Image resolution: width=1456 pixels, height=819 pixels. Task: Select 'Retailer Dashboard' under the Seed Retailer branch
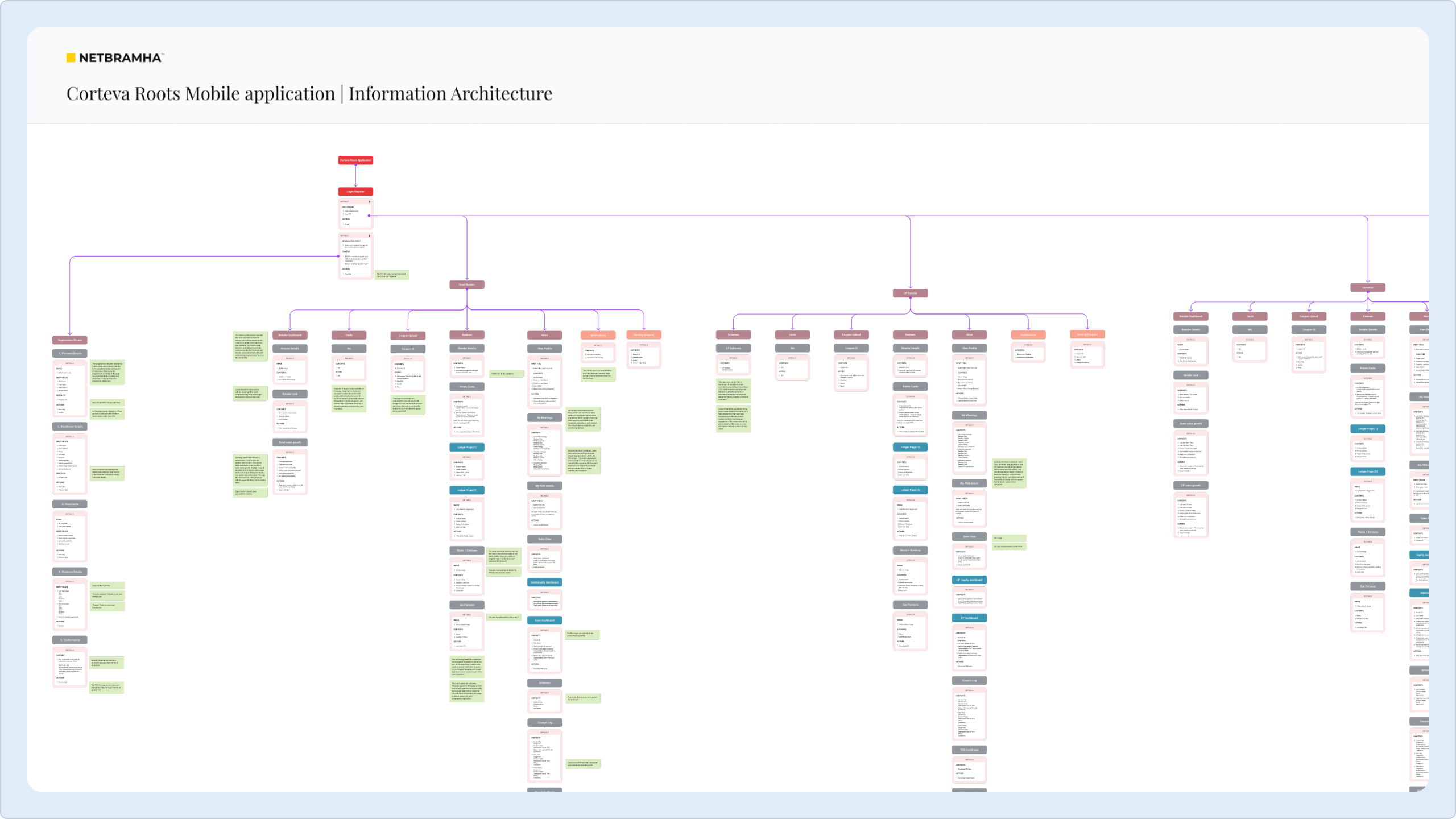pos(290,335)
